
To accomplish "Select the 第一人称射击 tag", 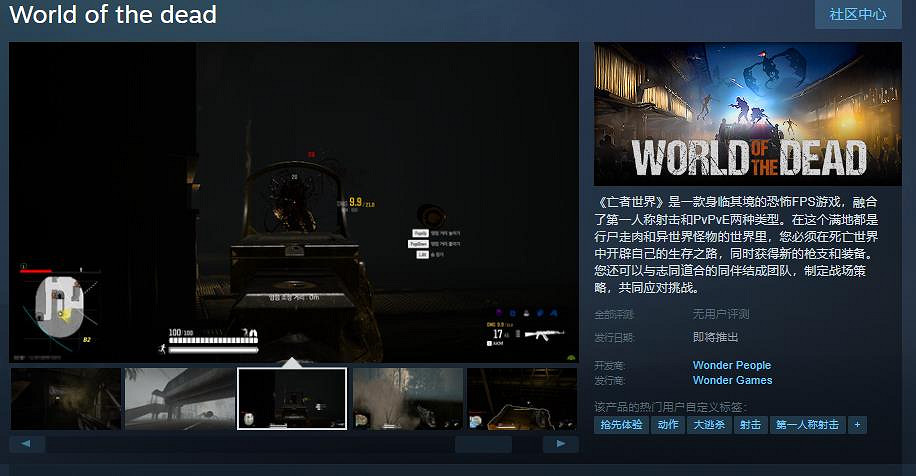I will click(x=807, y=425).
